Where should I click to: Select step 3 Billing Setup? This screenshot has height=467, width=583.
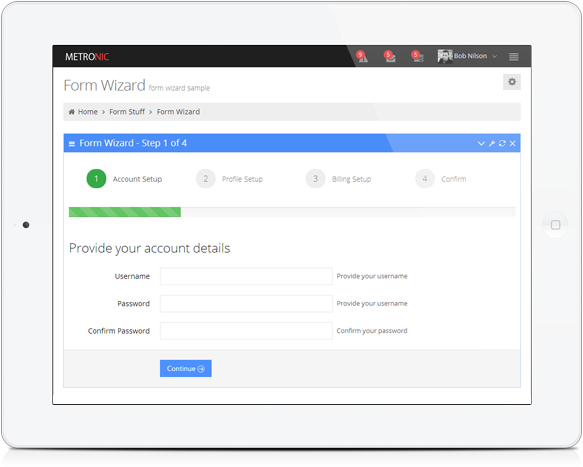click(338, 179)
